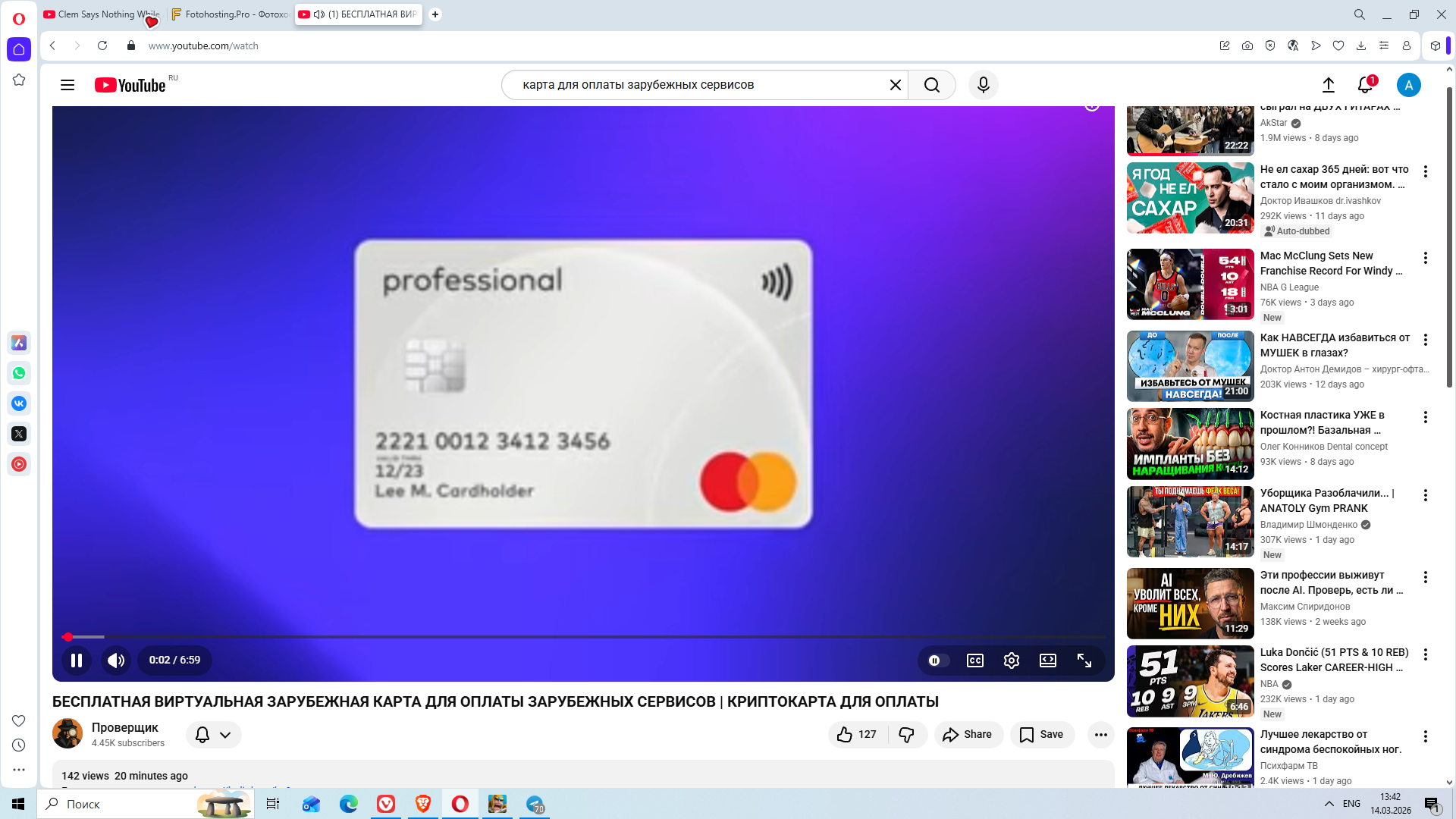Open Telegram from Windows taskbar
This screenshot has width=1456, height=819.
(535, 805)
